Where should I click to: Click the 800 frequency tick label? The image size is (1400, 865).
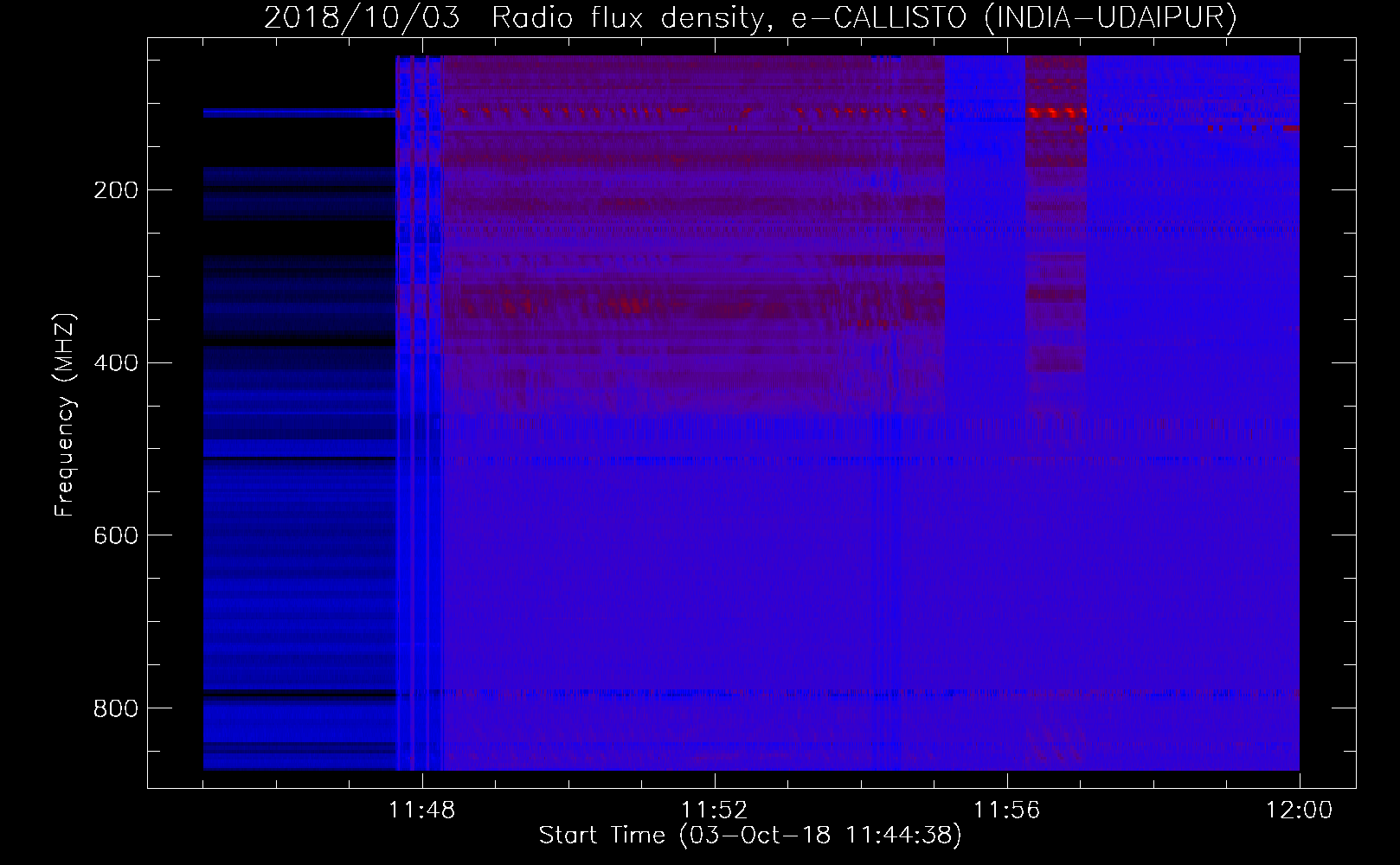(x=115, y=708)
